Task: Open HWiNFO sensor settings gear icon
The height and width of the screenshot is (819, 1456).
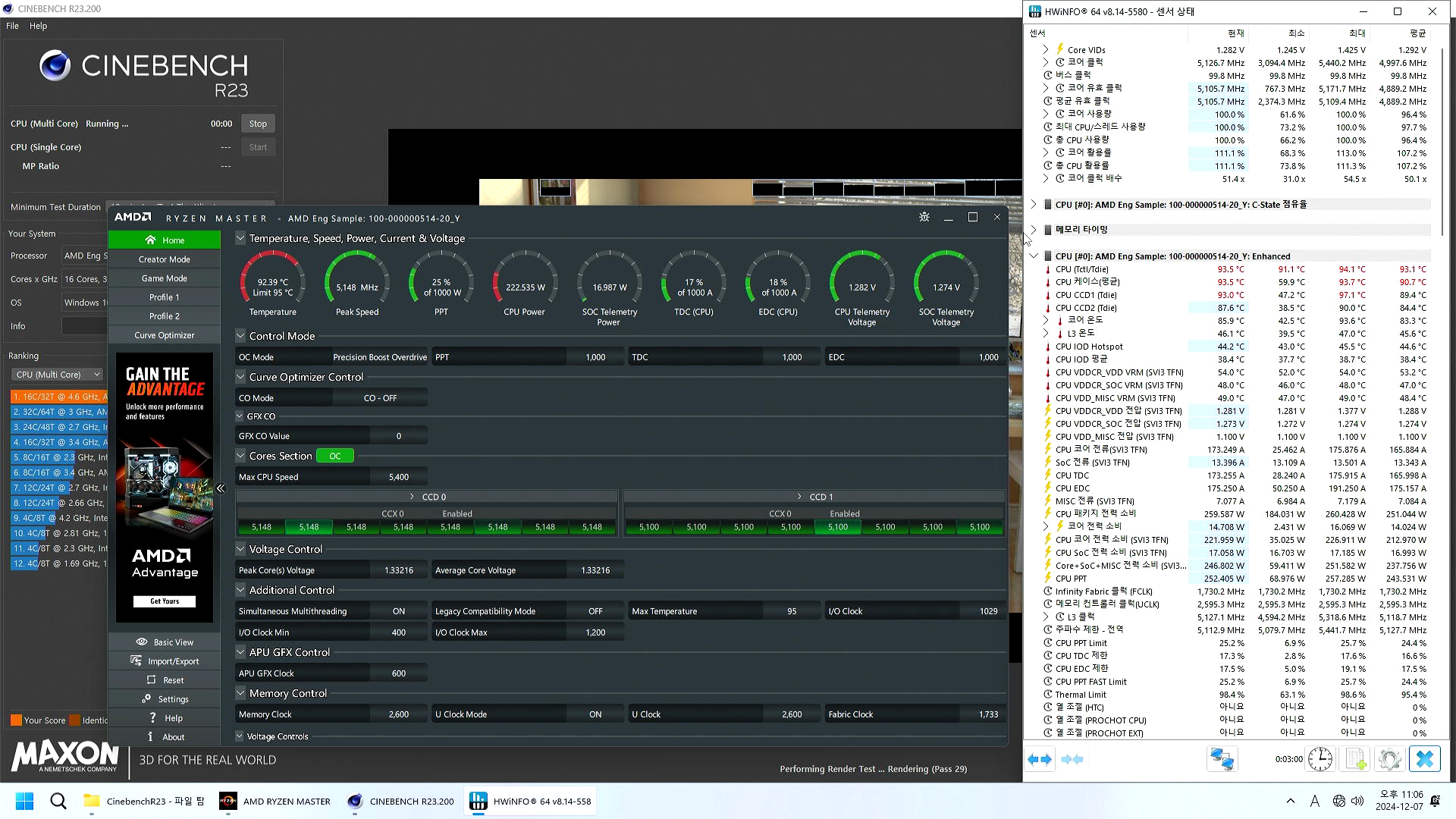Action: coord(1389,759)
